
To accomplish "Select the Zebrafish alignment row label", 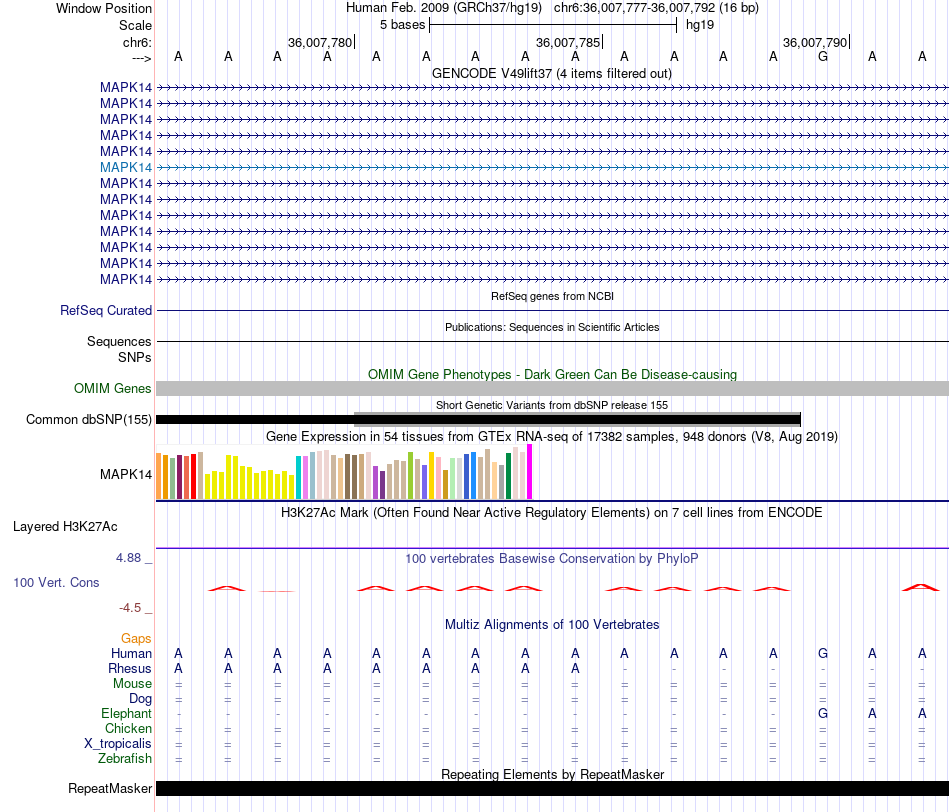I will (125, 758).
